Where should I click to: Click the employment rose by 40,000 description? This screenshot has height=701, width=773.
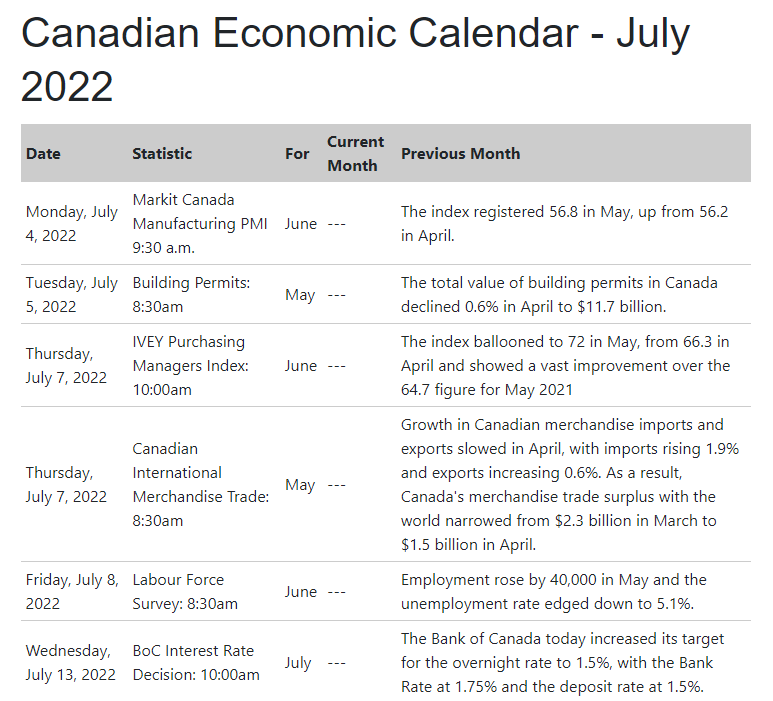(x=553, y=592)
